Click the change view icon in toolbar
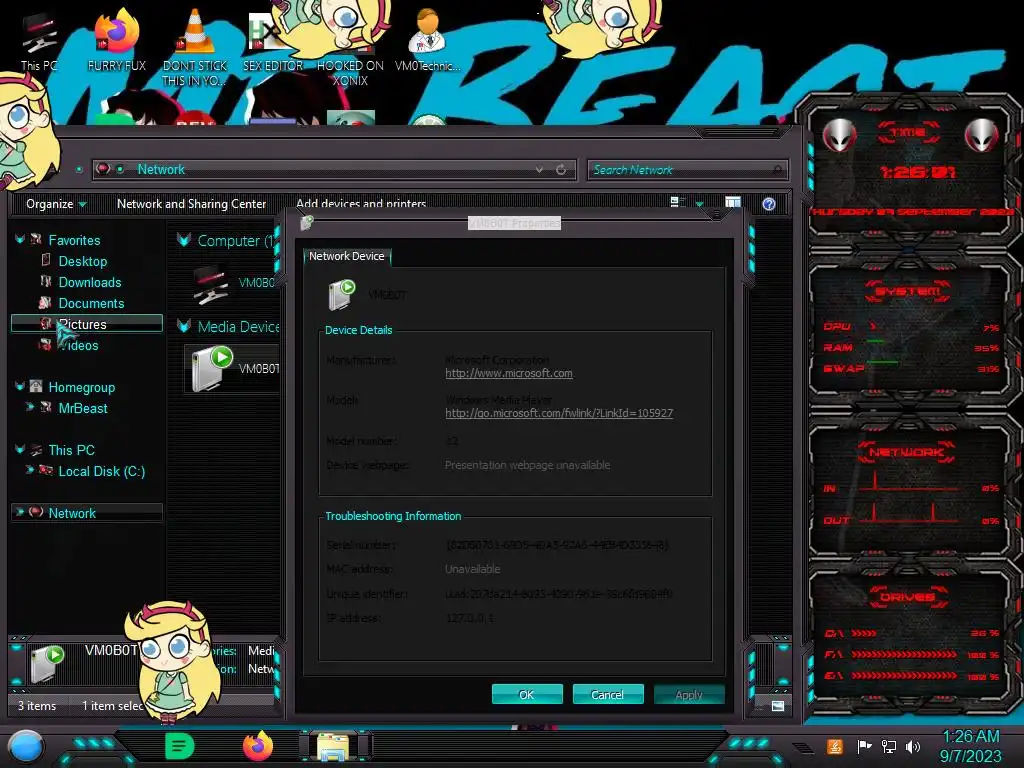Viewport: 1024px width, 768px height. point(677,202)
